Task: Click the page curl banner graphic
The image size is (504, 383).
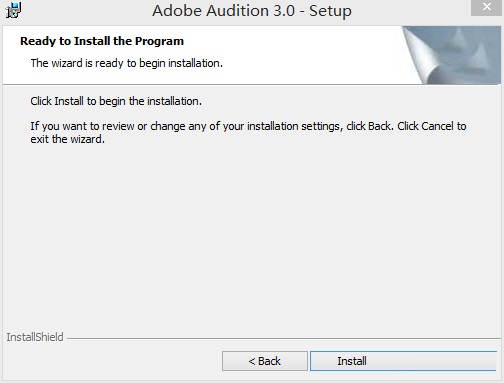Action: tap(451, 55)
